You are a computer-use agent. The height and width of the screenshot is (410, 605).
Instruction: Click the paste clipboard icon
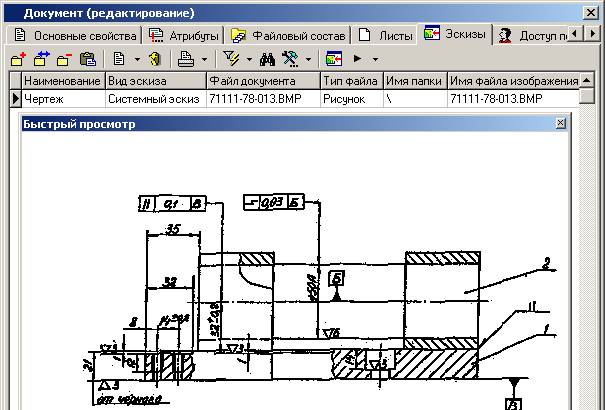click(88, 59)
